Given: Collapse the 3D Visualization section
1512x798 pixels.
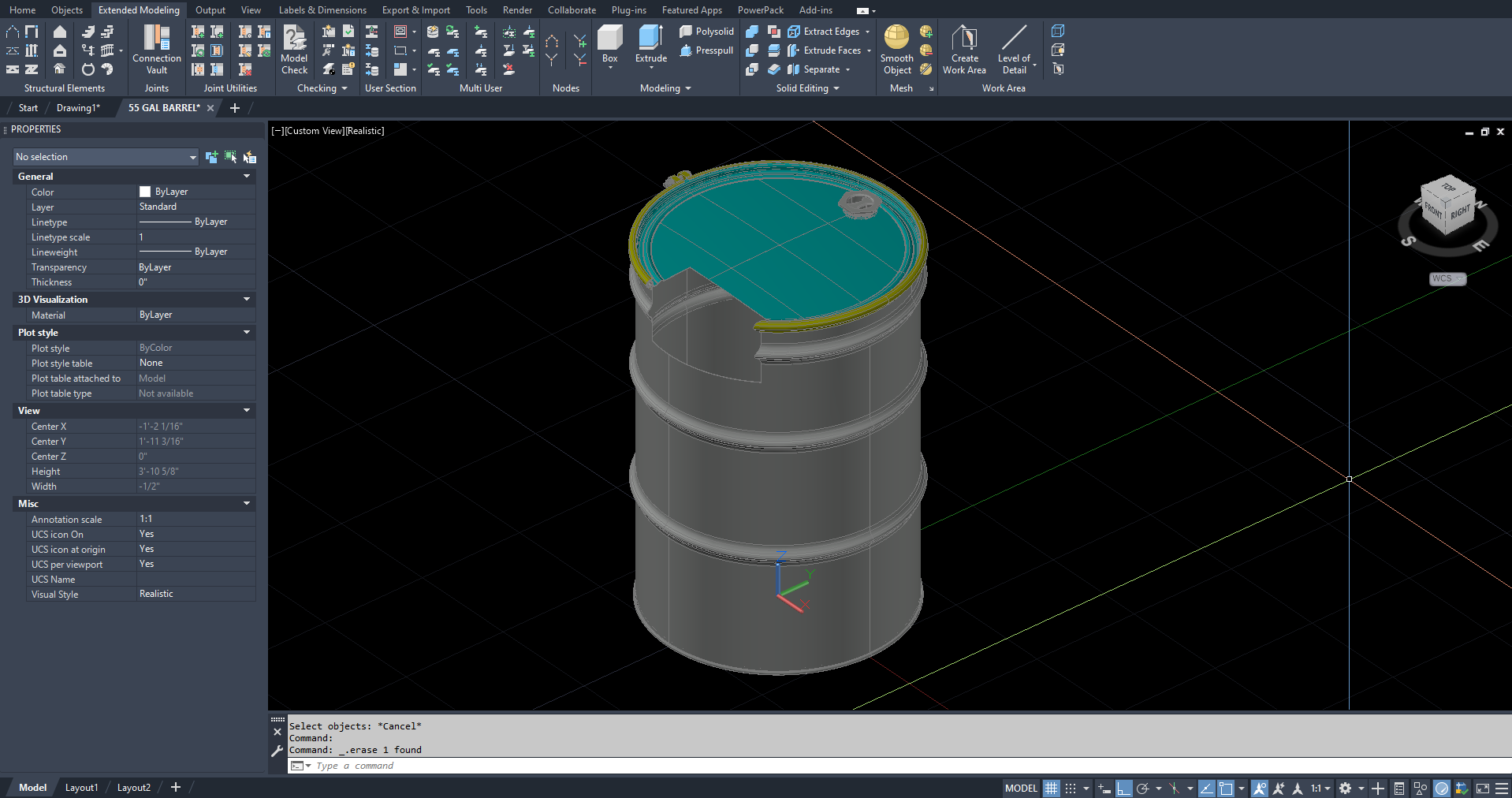Looking at the screenshot, I should click(247, 299).
